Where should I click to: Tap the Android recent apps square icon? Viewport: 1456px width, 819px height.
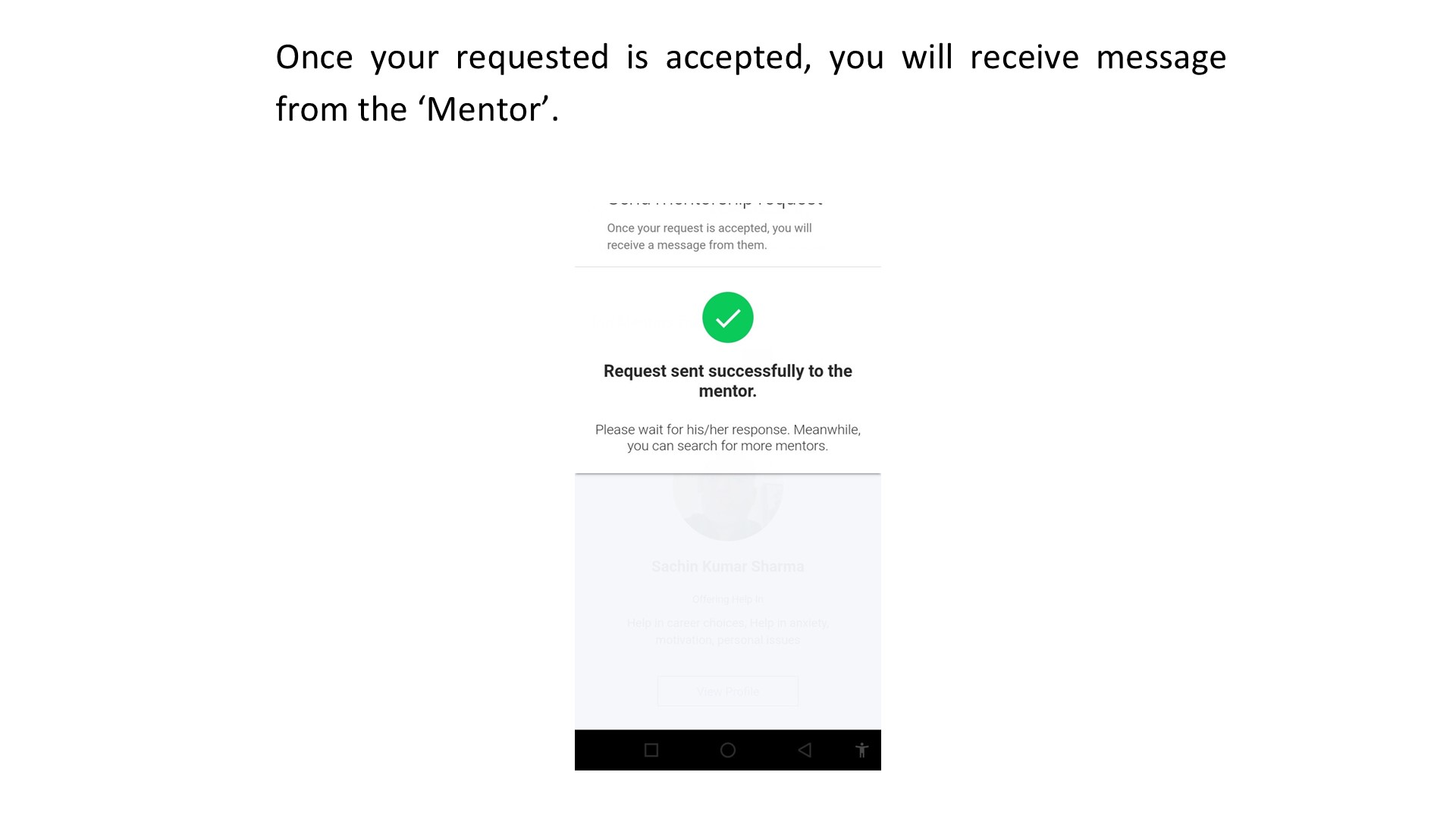click(x=651, y=750)
